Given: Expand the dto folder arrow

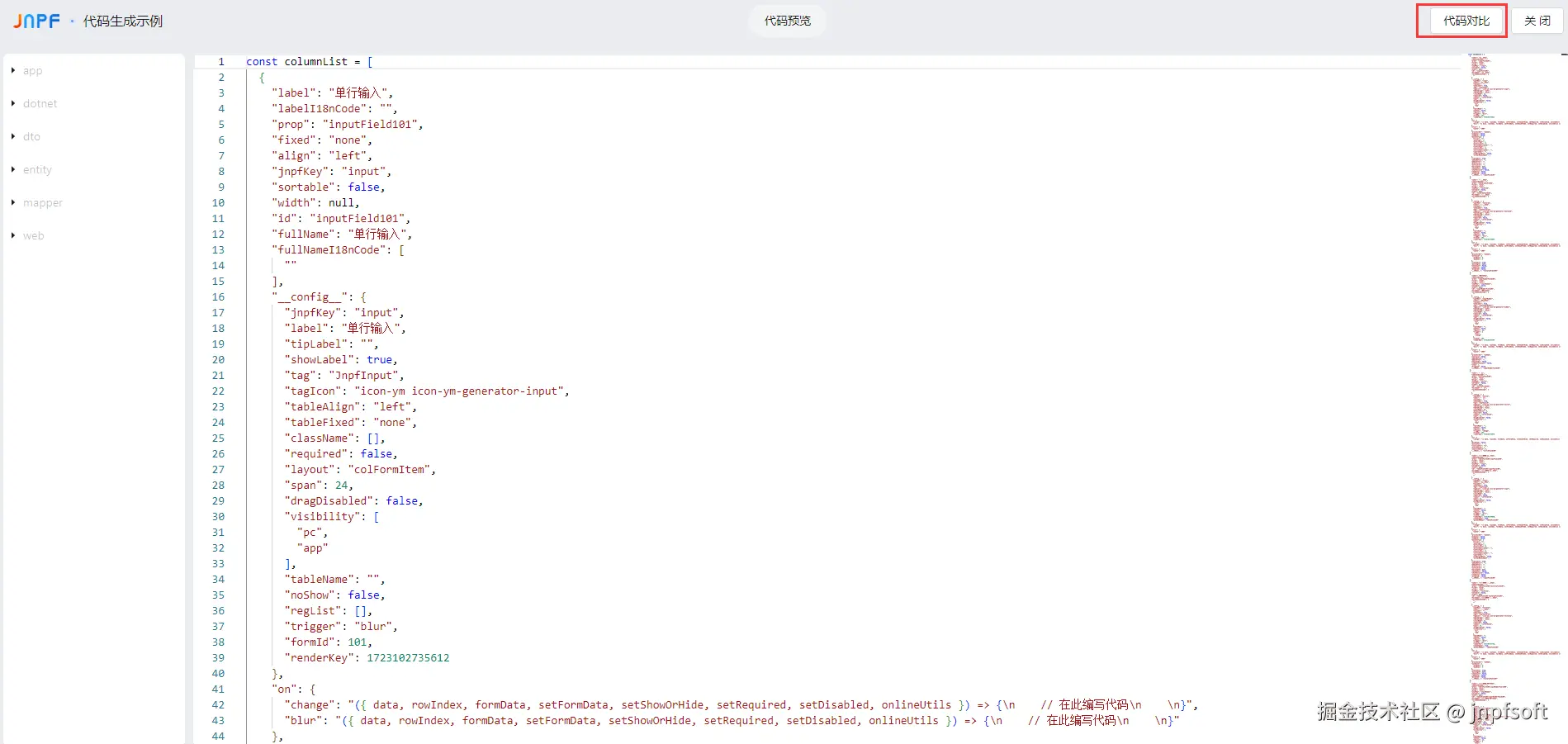Looking at the screenshot, I should (x=13, y=136).
